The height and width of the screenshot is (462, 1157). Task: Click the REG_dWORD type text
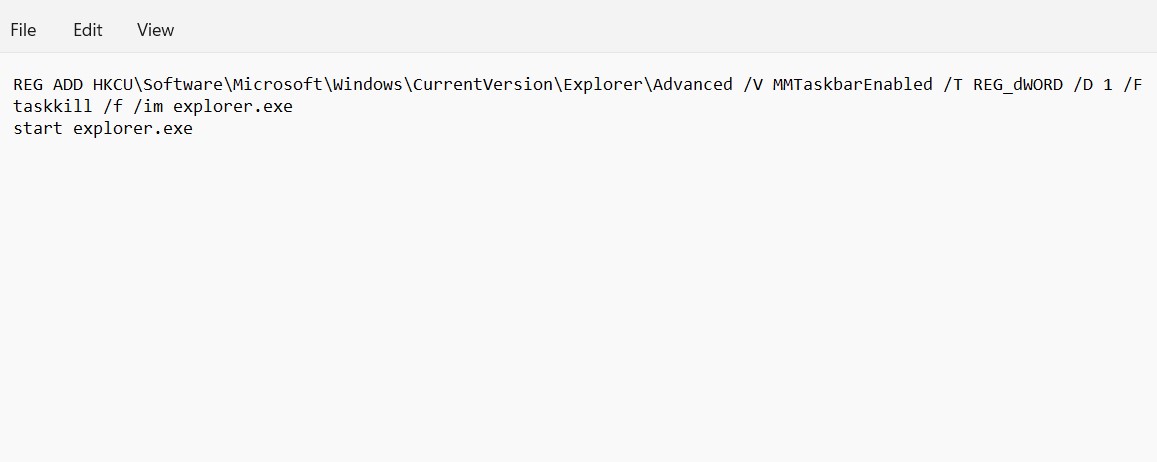pyautogui.click(x=1017, y=84)
